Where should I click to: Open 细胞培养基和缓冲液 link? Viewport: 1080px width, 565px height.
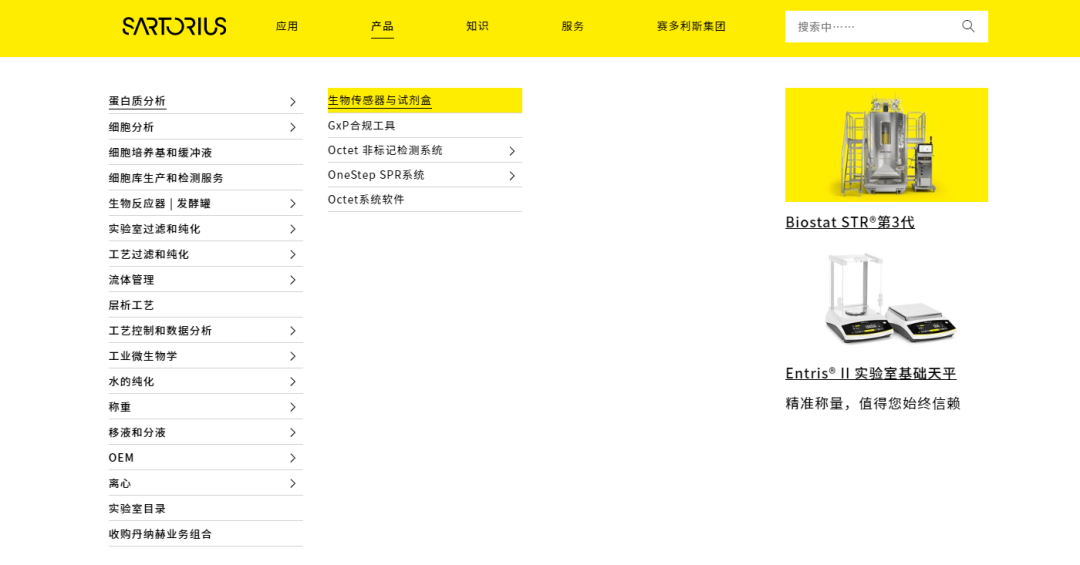(160, 152)
